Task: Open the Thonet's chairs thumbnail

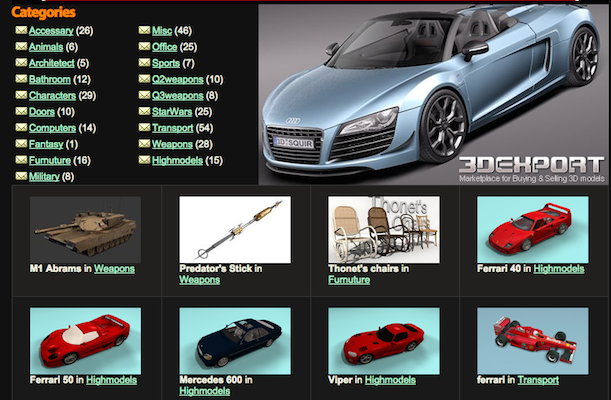Action: pyautogui.click(x=384, y=230)
